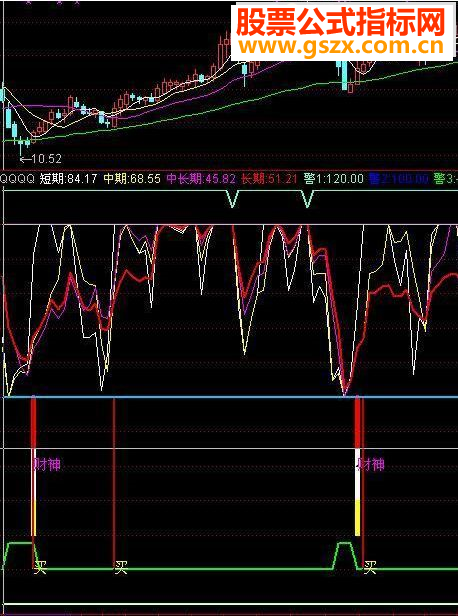Image resolution: width=458 pixels, height=616 pixels.
Task: Select the latest 财神 signal label
Action: tap(371, 465)
